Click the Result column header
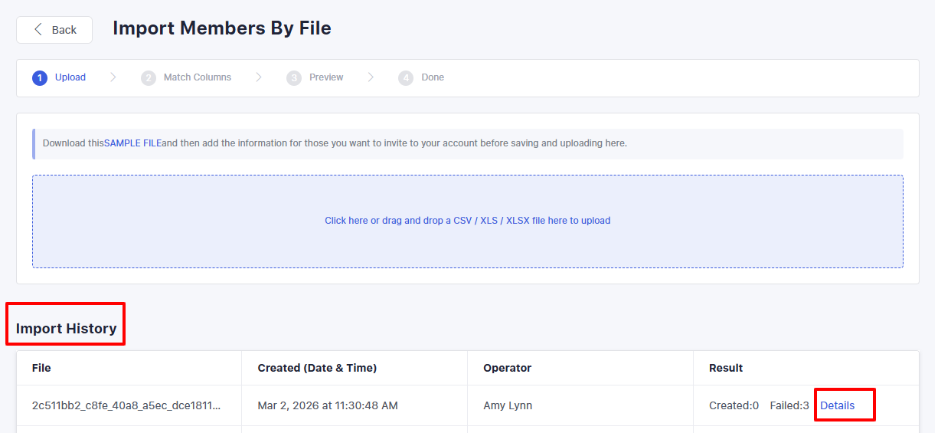The height and width of the screenshot is (433, 936). (x=726, y=368)
